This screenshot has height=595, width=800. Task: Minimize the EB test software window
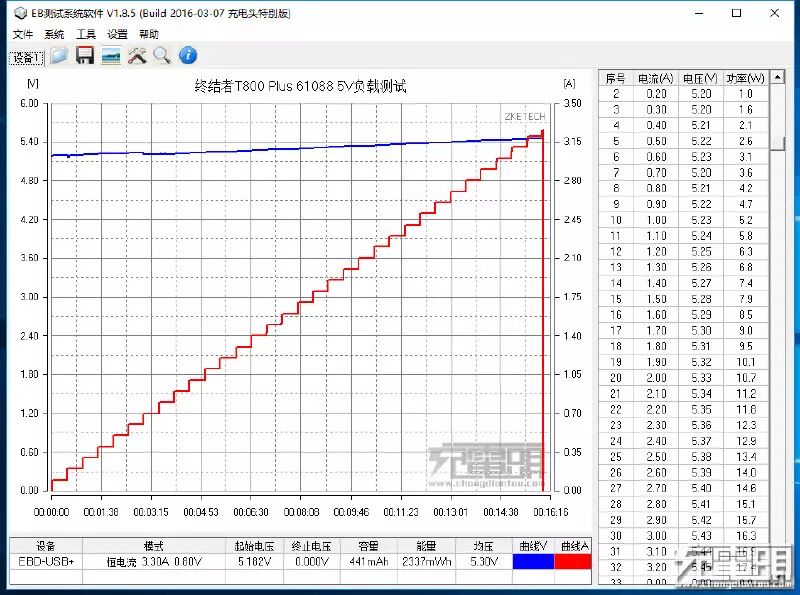(x=699, y=13)
